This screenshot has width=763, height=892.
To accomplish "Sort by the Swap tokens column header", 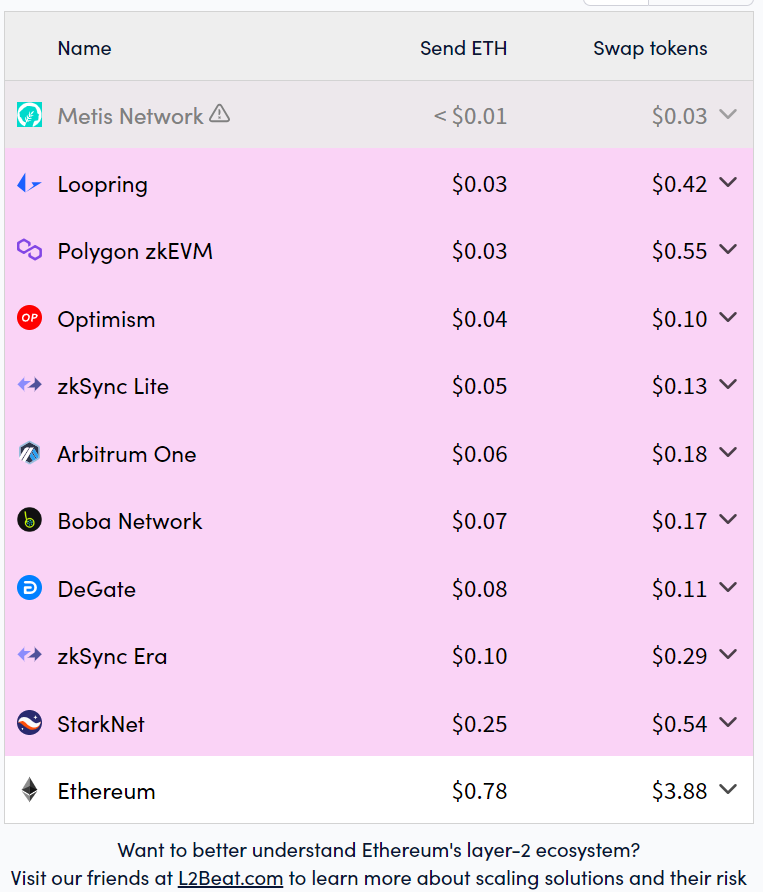I will (650, 49).
